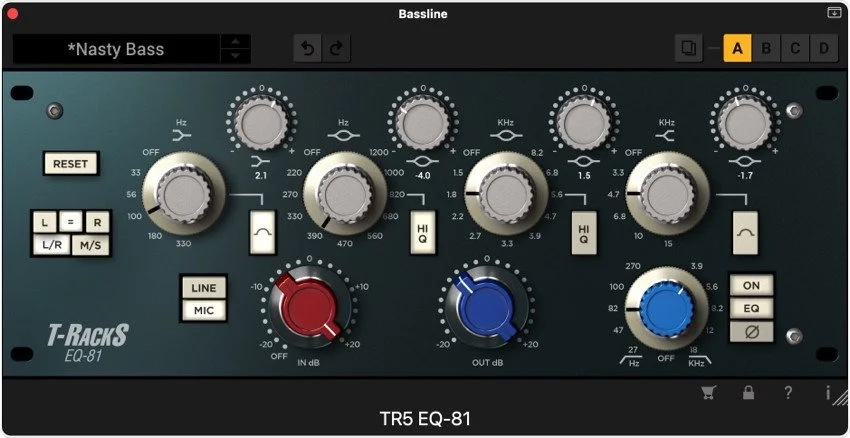This screenshot has height=438, width=850.
Task: Close the Bassline plugin window
Action: (12, 14)
